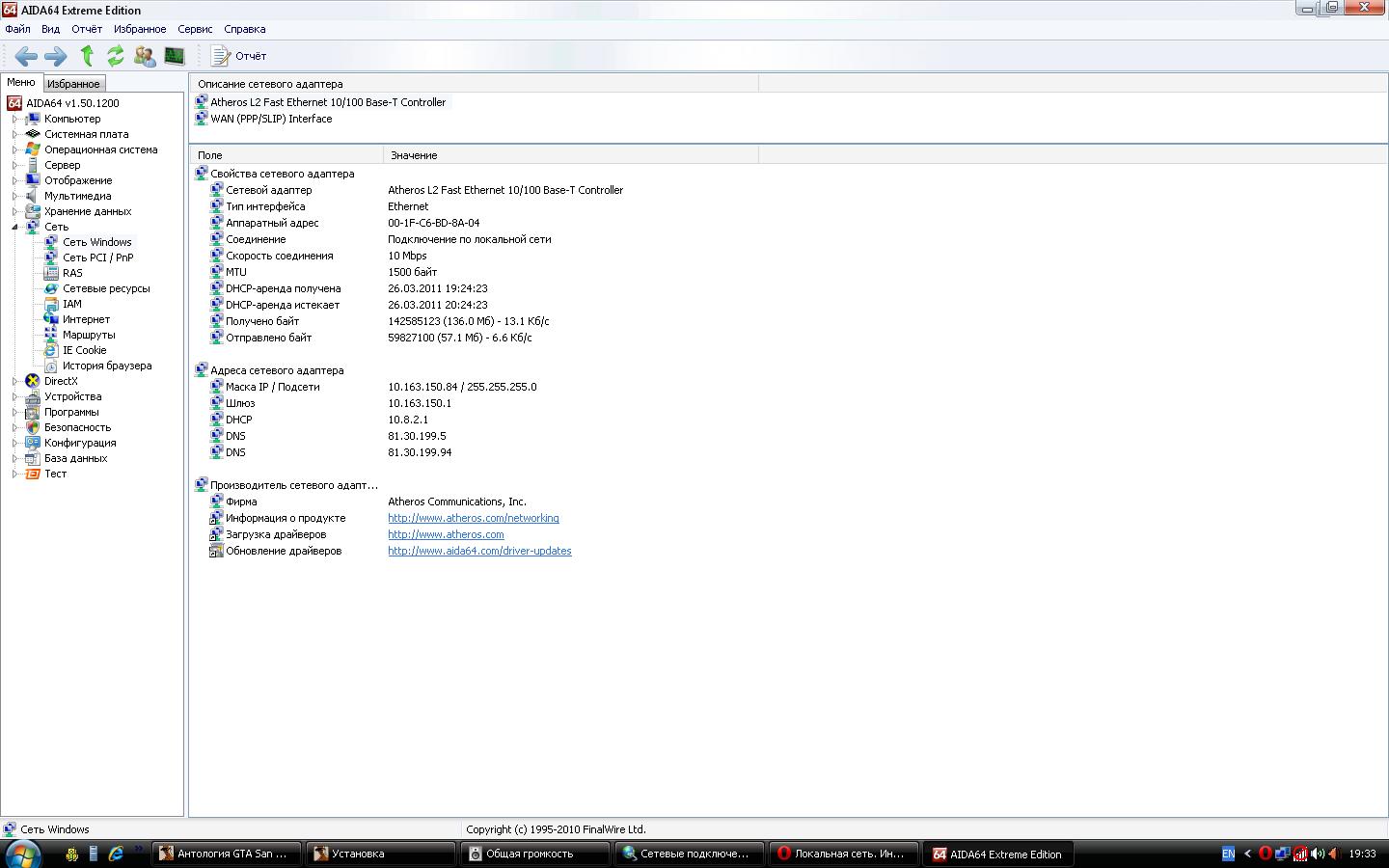Open the aida64.com/driver-updates link
Screen dimensions: 1389x868
[479, 551]
